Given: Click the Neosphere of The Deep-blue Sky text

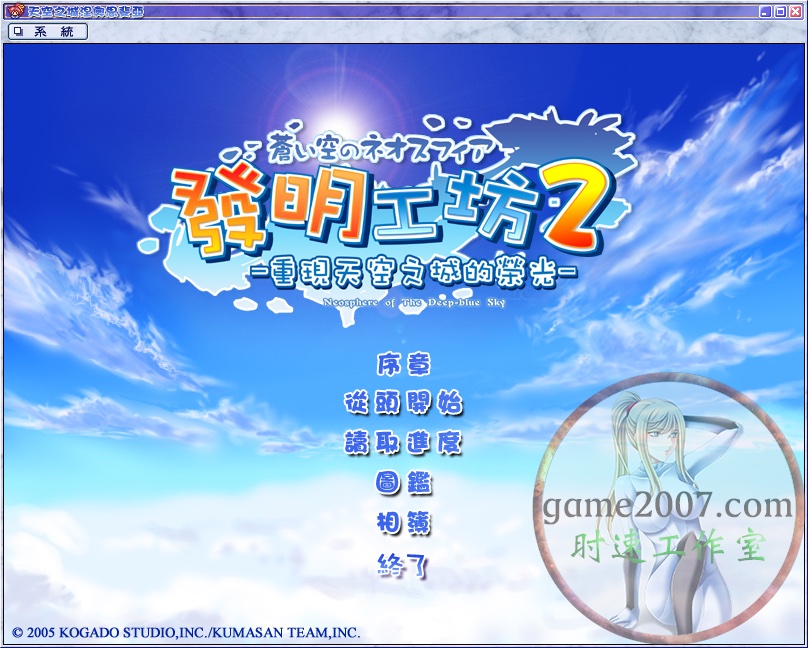Looking at the screenshot, I should point(414,302).
